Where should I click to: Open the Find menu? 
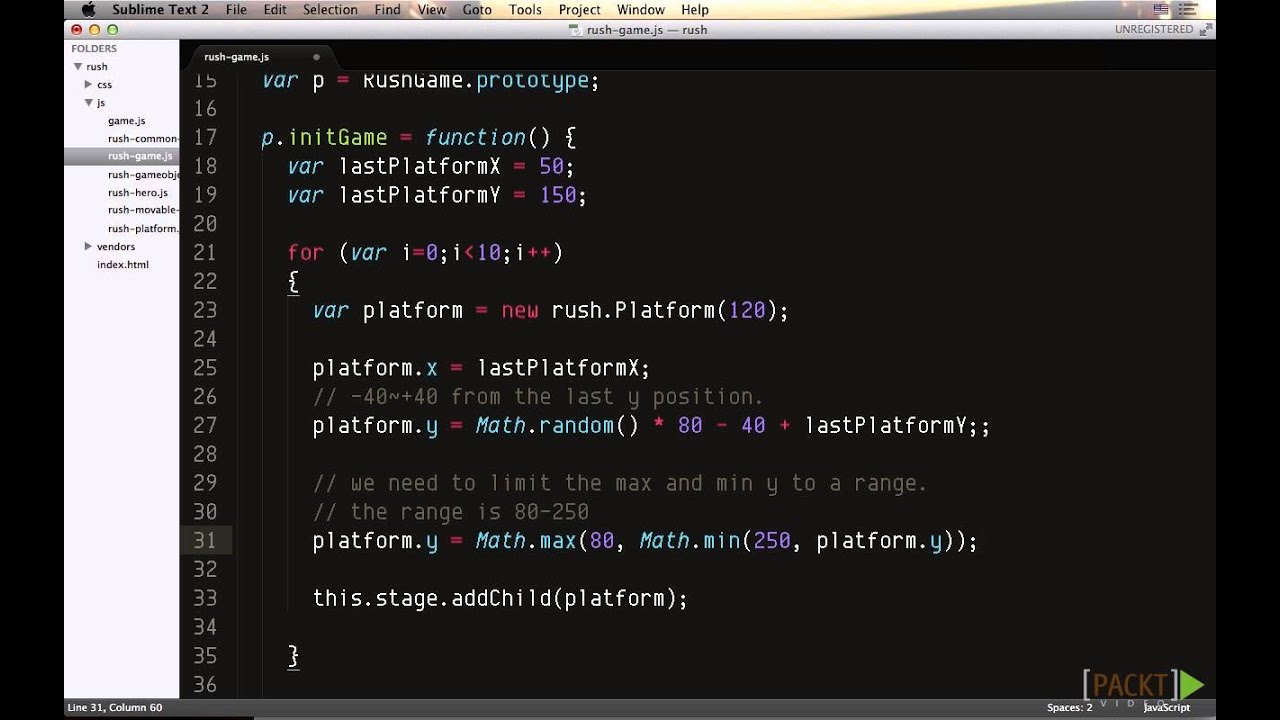pyautogui.click(x=387, y=10)
